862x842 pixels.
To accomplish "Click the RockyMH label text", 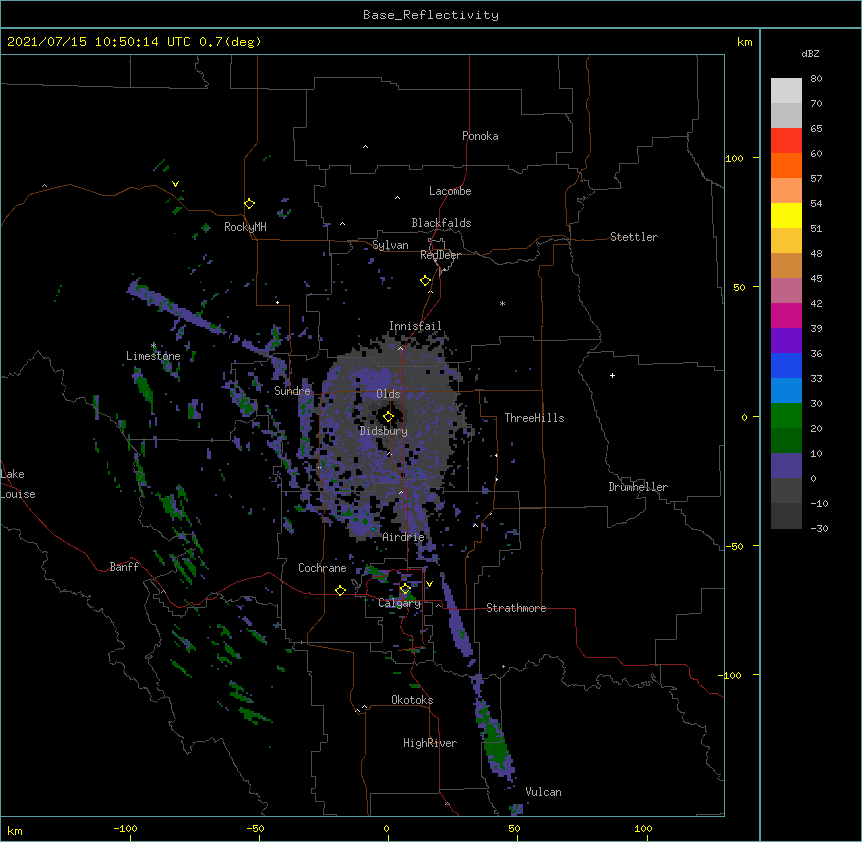I will 245,227.
